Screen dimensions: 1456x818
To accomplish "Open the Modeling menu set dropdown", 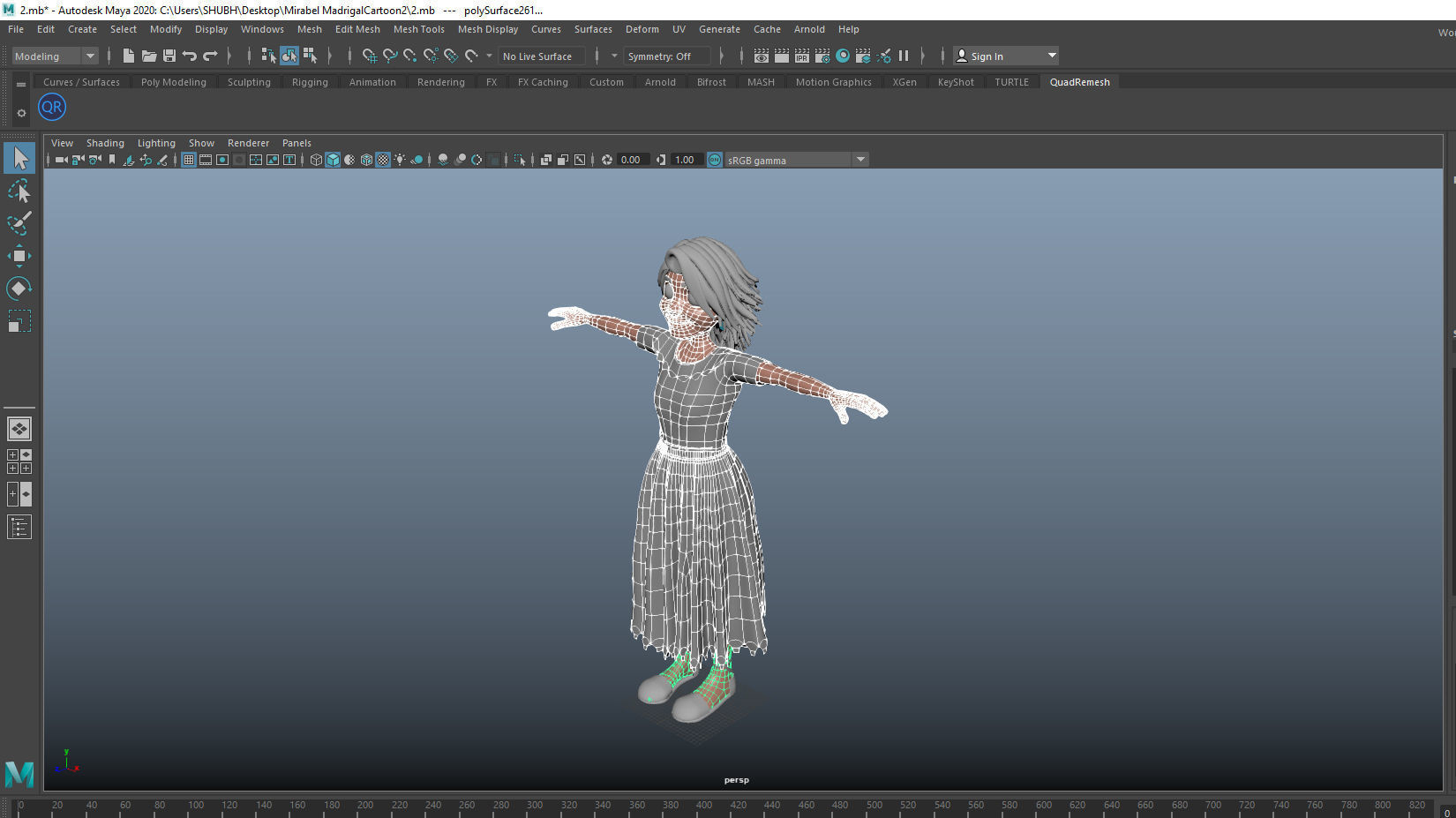I will coord(88,56).
